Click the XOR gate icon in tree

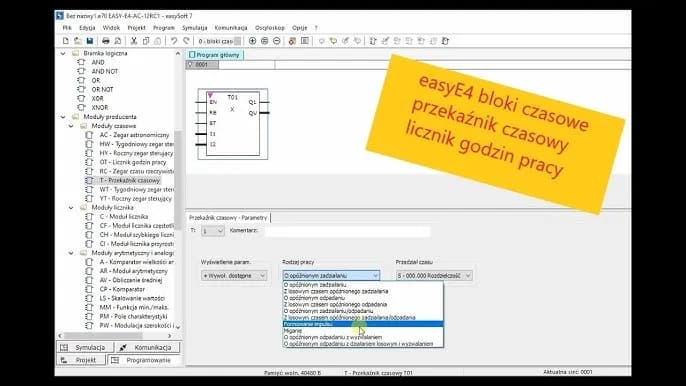point(81,98)
